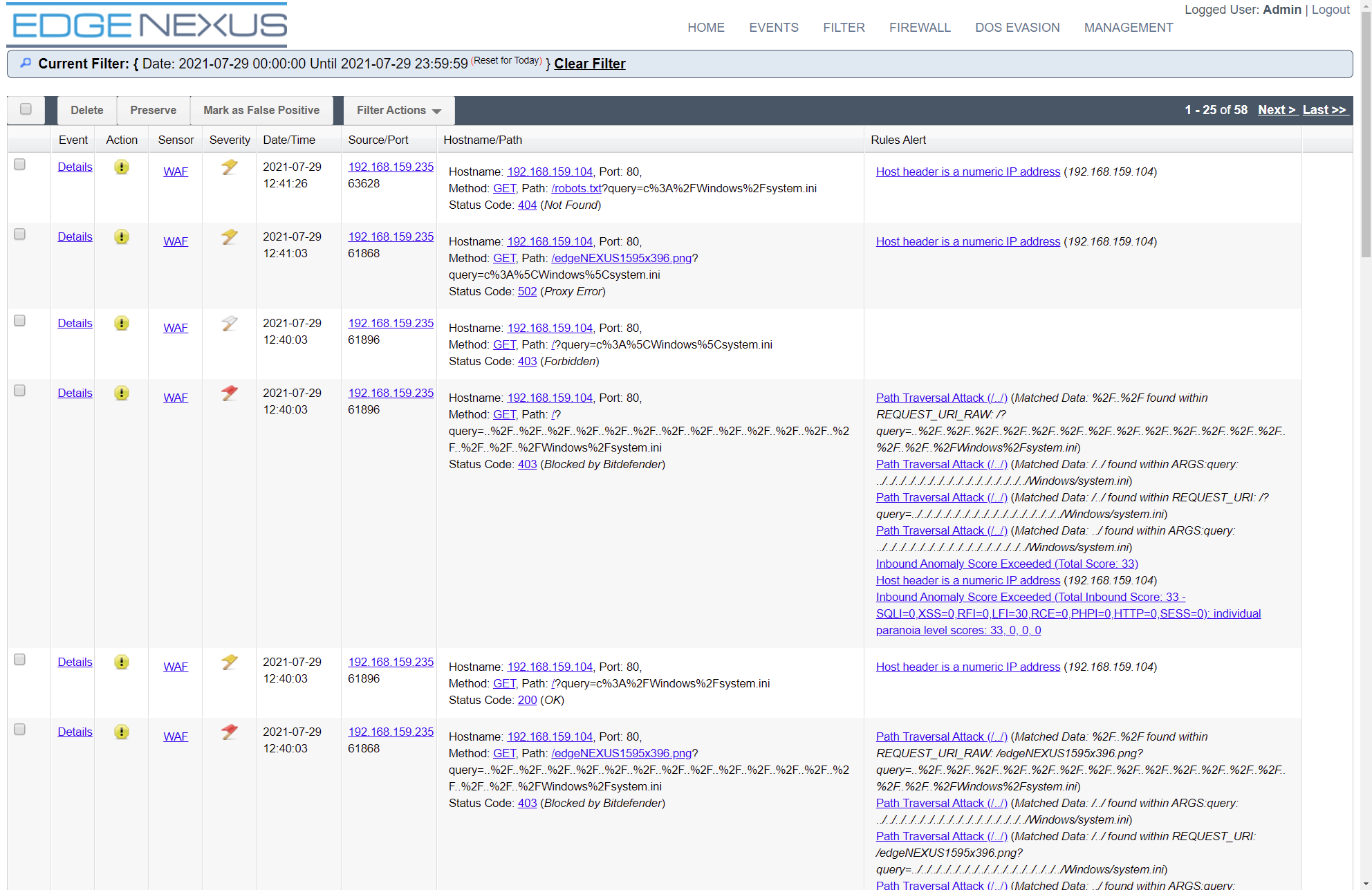1372x890 pixels.
Task: Click Reset for Today in the filter bar
Action: tap(506, 60)
